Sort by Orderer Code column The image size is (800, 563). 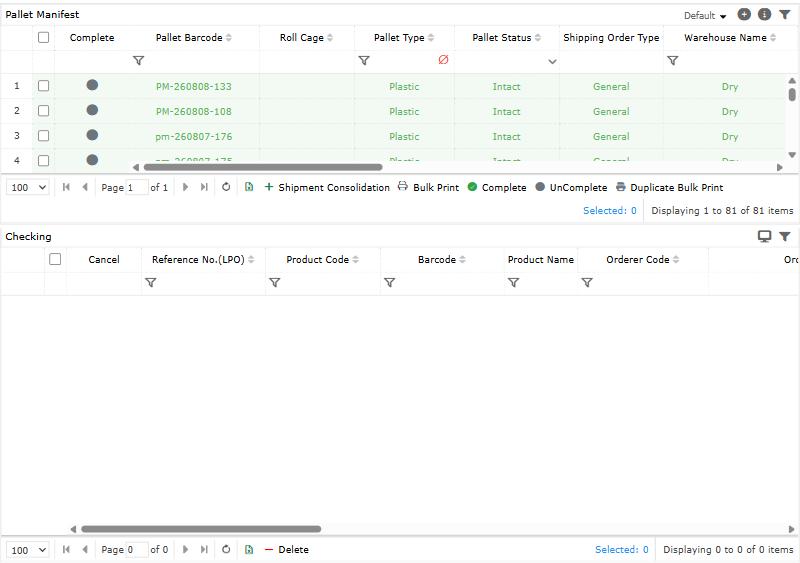pos(676,260)
